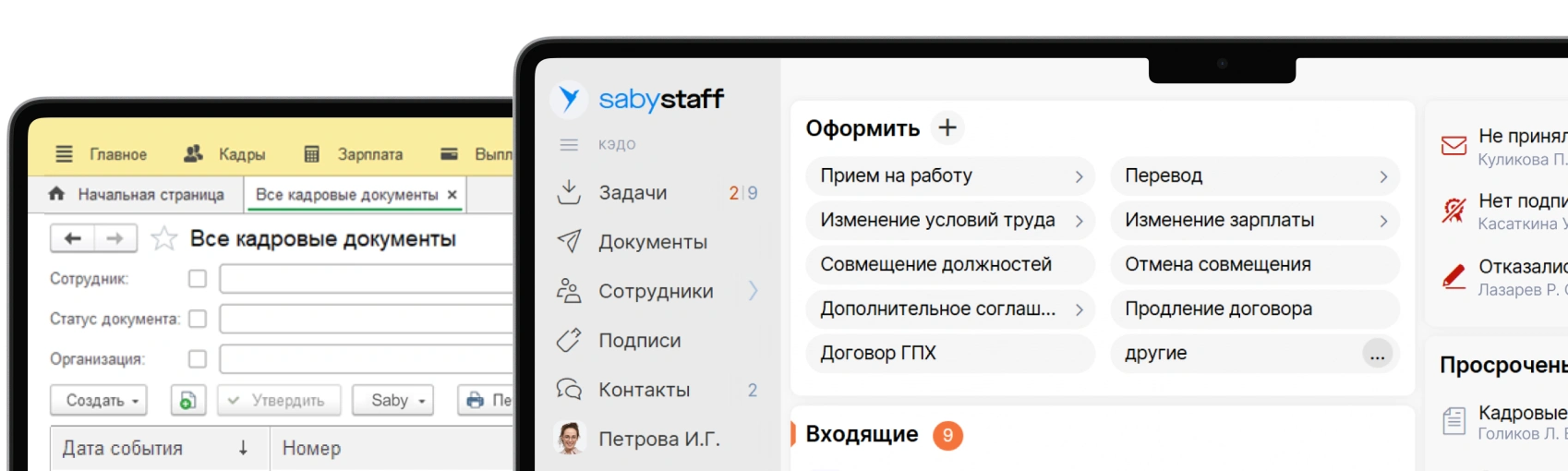Close the Все кадровые документы tab
The height and width of the screenshot is (471, 1568).
coord(452,194)
